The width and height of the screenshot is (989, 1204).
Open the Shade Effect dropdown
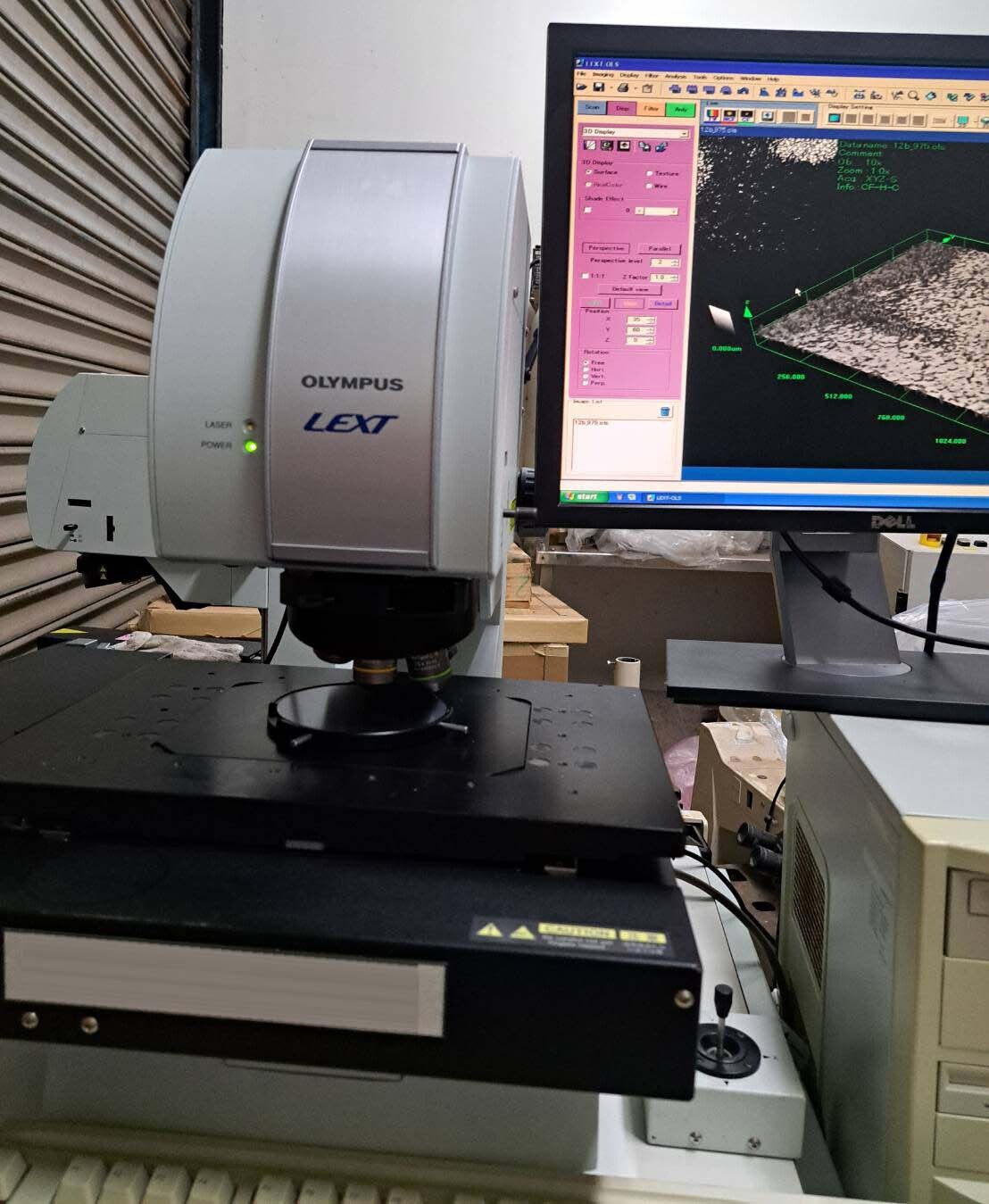(657, 212)
